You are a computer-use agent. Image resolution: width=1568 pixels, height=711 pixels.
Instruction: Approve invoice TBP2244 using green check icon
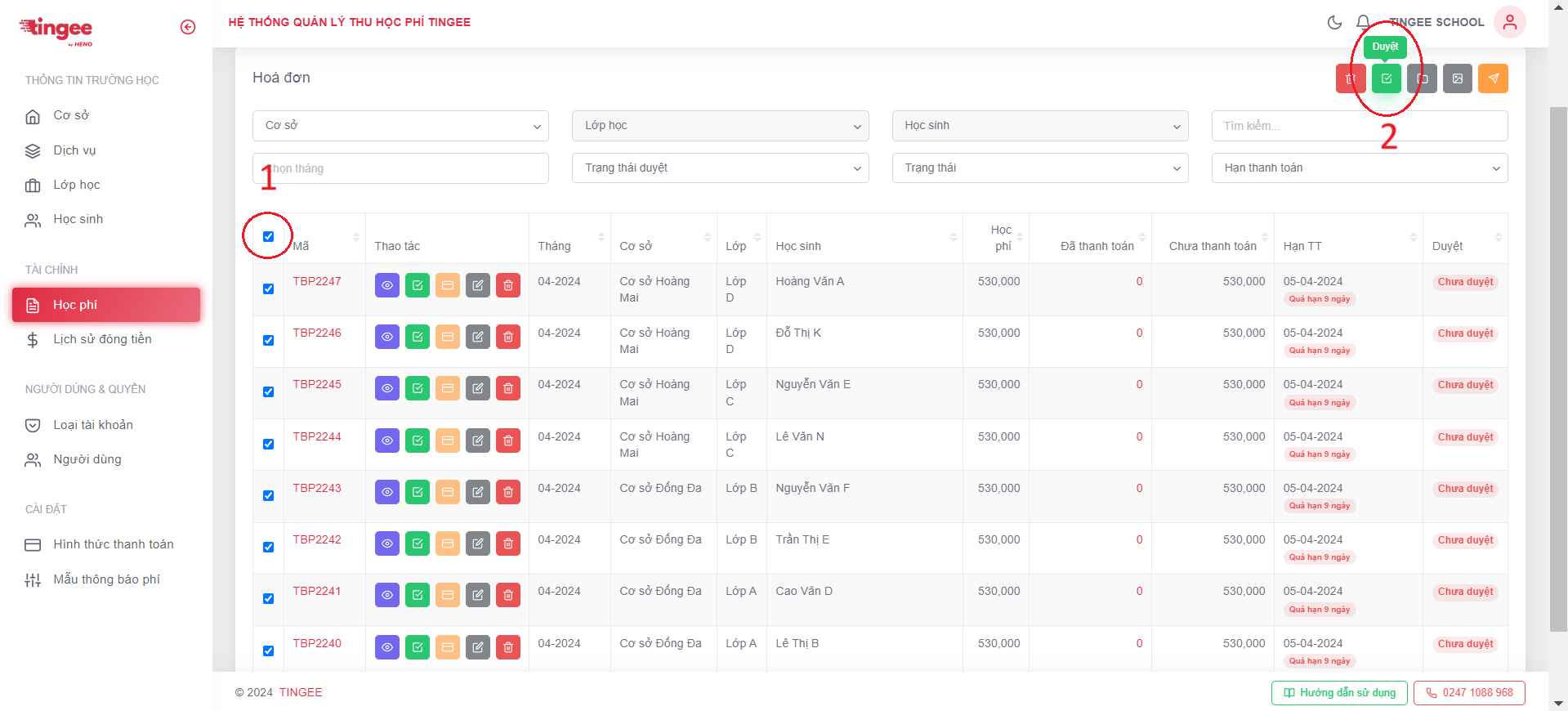[x=418, y=440]
